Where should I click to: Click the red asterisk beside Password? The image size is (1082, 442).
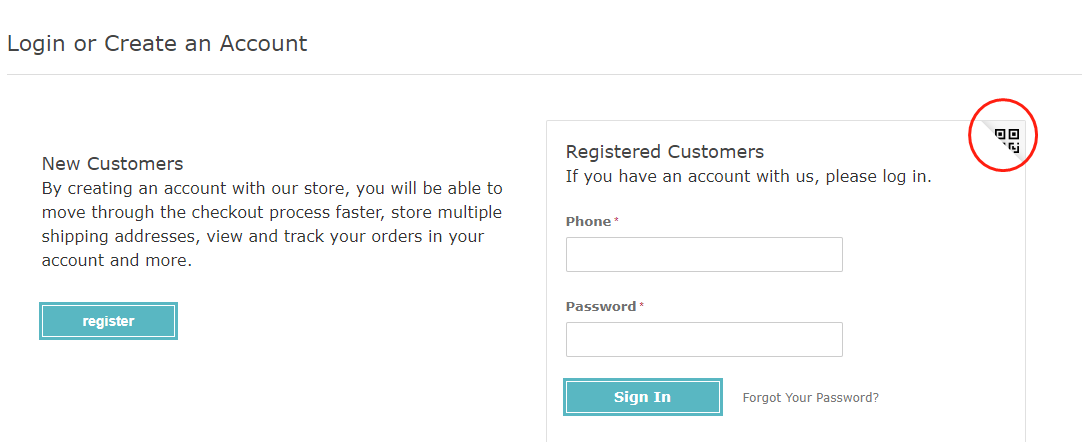[x=641, y=305]
